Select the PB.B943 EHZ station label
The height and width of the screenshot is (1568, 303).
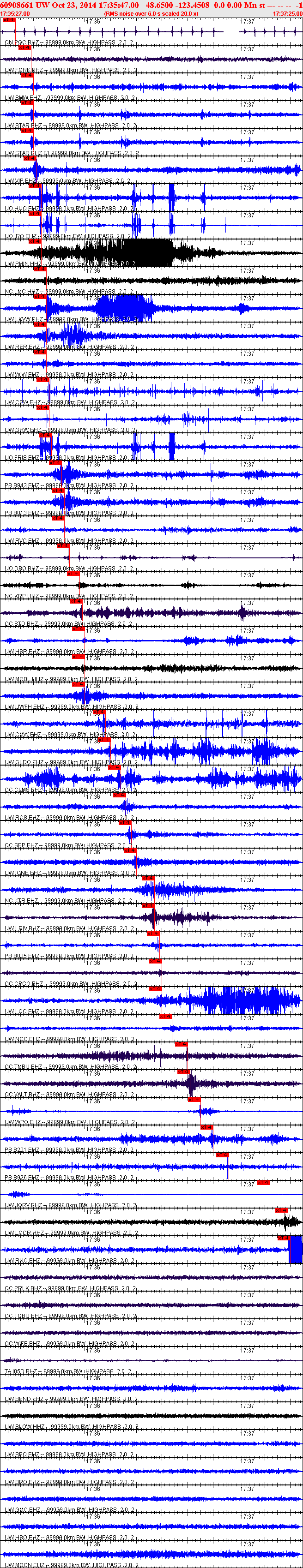tap(22, 486)
